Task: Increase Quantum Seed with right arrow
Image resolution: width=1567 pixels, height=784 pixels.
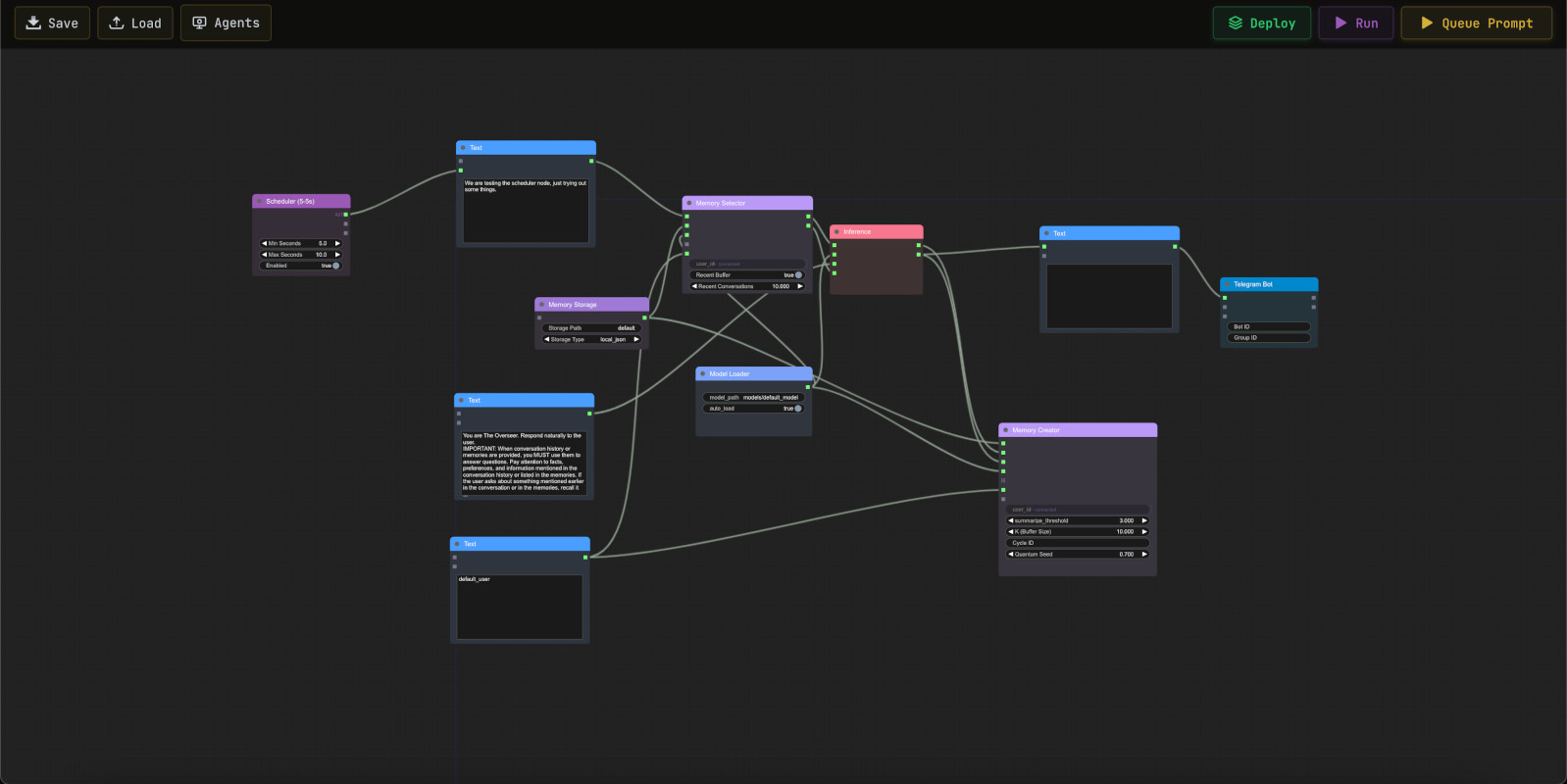Action: tap(1143, 554)
